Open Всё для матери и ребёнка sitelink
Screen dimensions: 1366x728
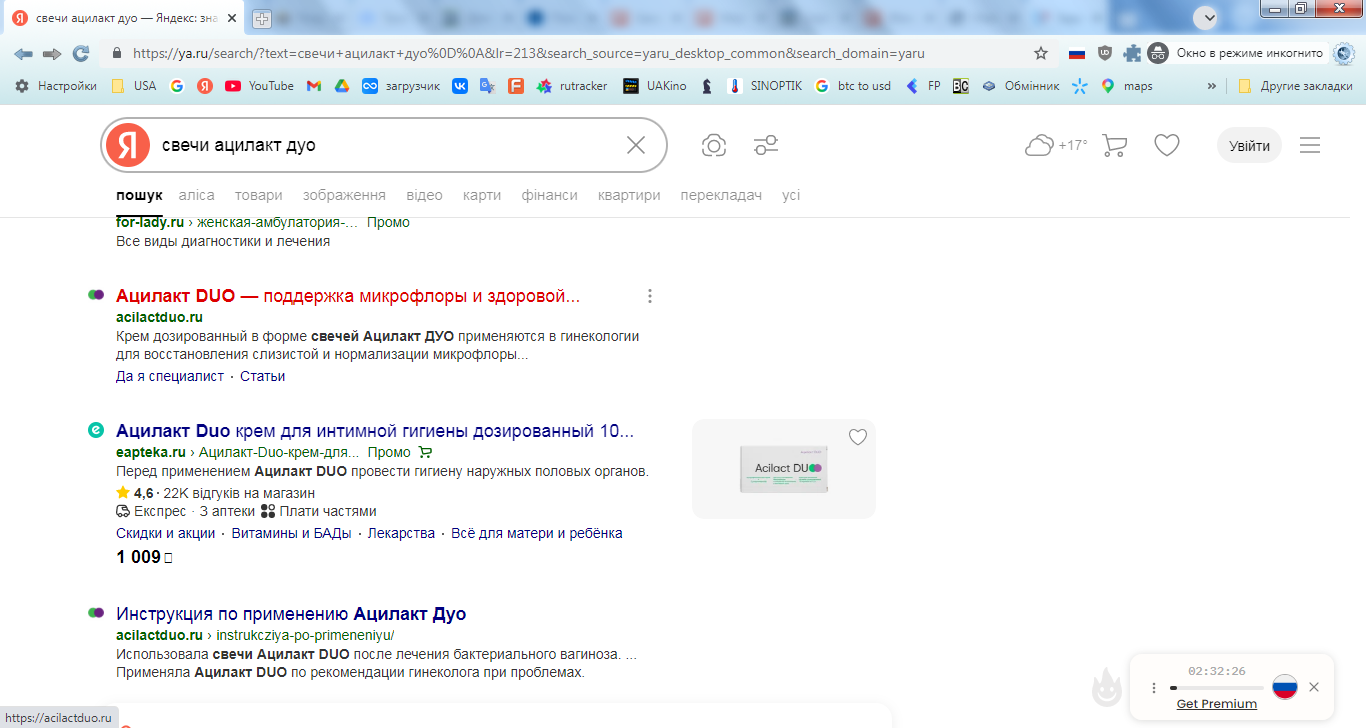pos(537,533)
